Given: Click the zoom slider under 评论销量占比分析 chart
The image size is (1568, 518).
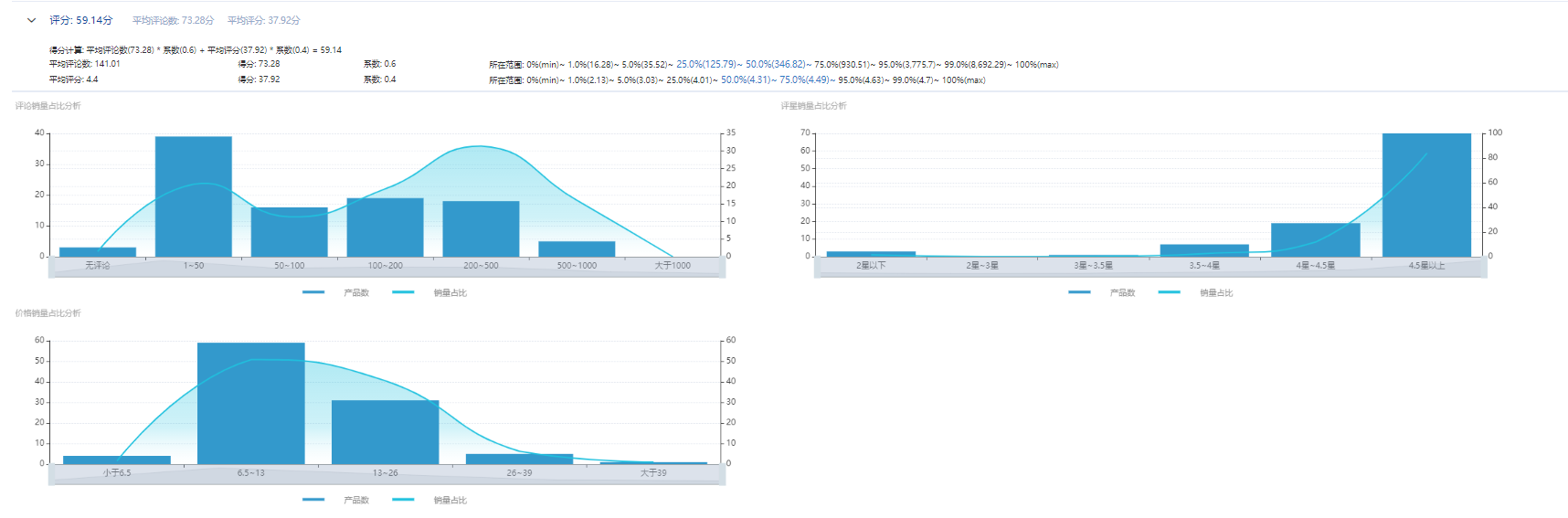Looking at the screenshot, I should pos(387,268).
